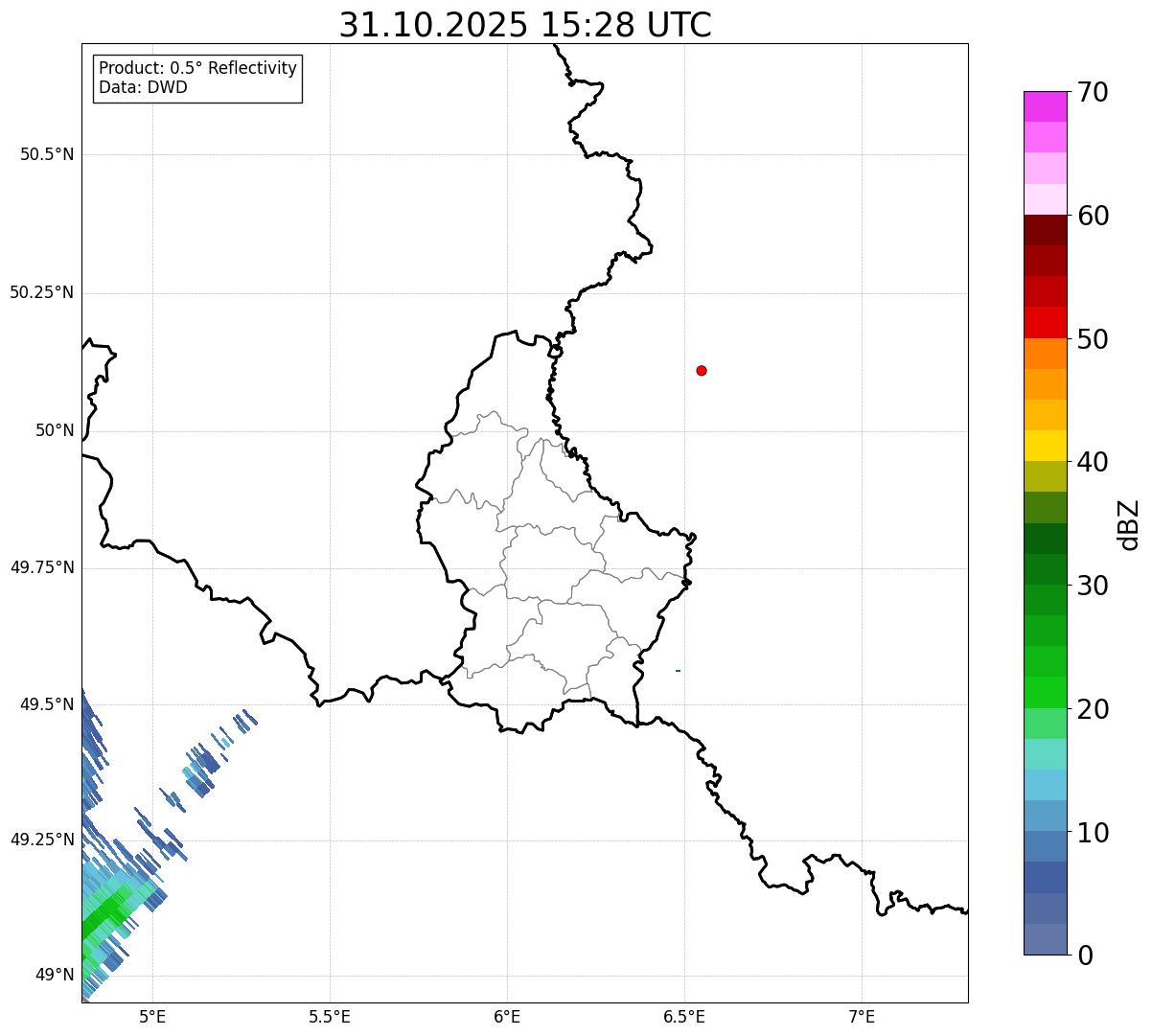Image resolution: width=1152 pixels, height=1036 pixels.
Task: Click the '7°E' longitude label
Action: (x=862, y=1017)
